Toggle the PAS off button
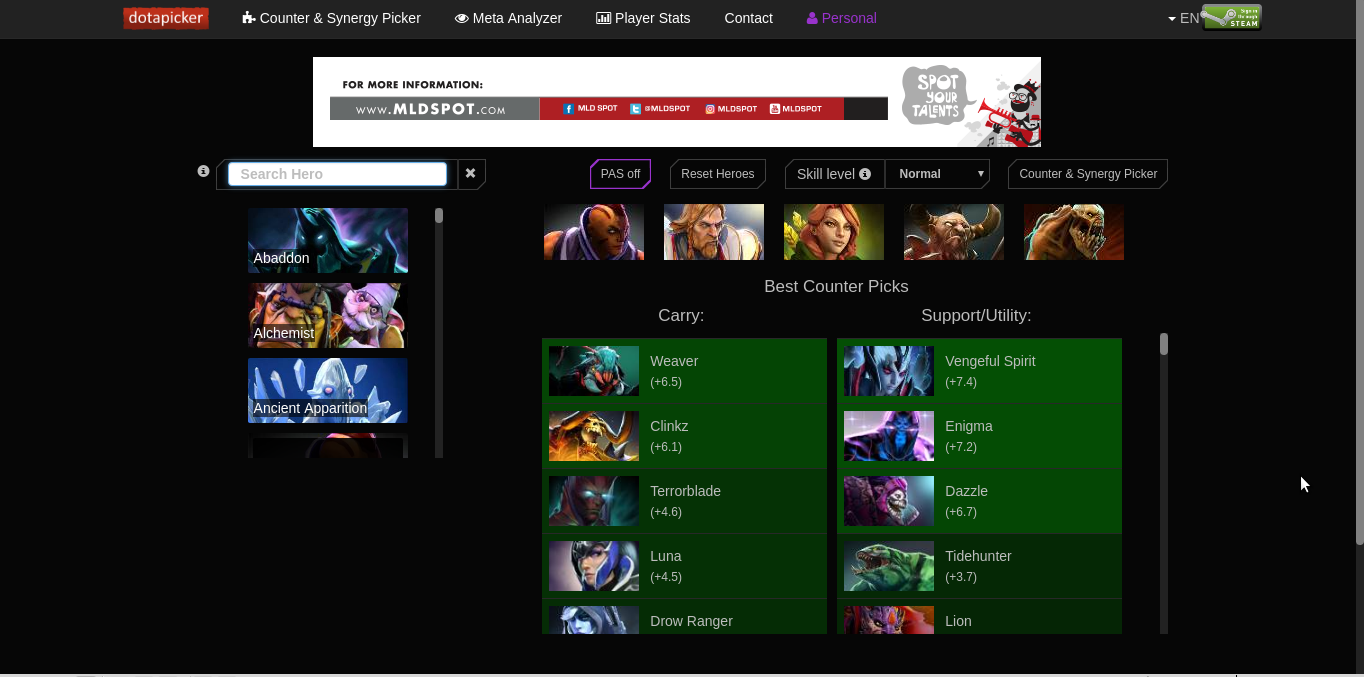 [620, 174]
